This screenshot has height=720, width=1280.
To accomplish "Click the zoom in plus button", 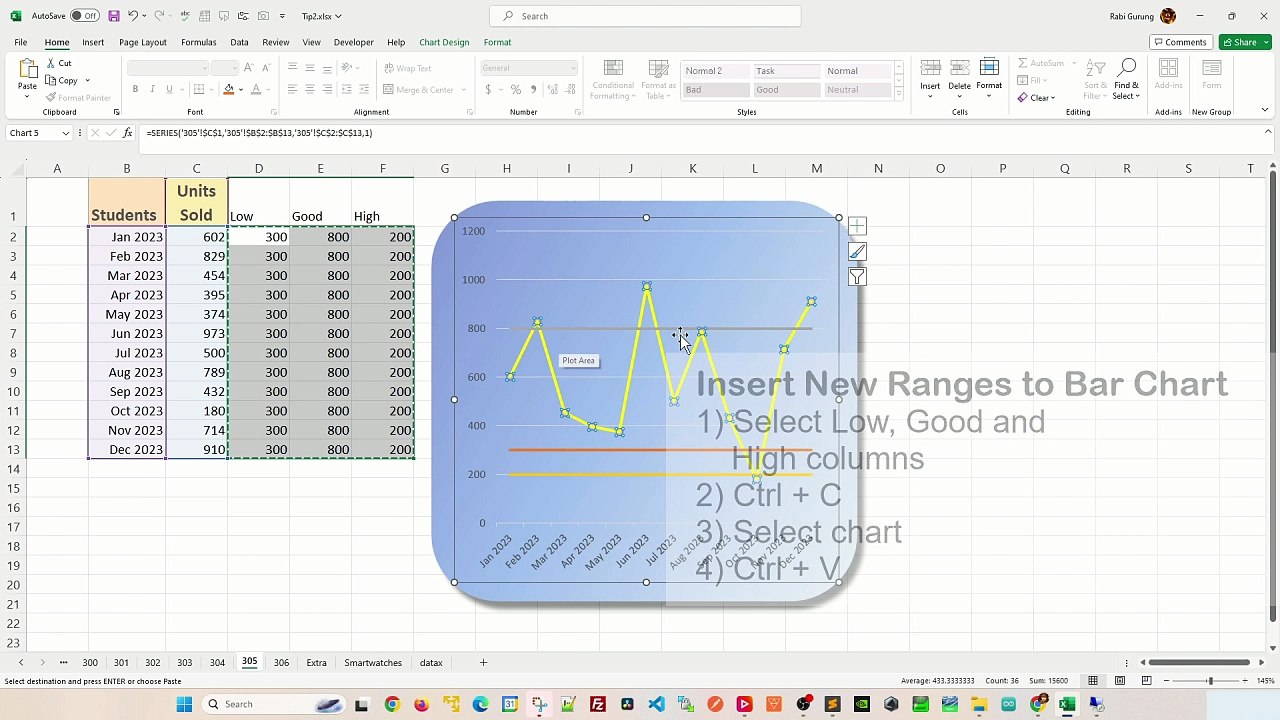I will point(1243,681).
